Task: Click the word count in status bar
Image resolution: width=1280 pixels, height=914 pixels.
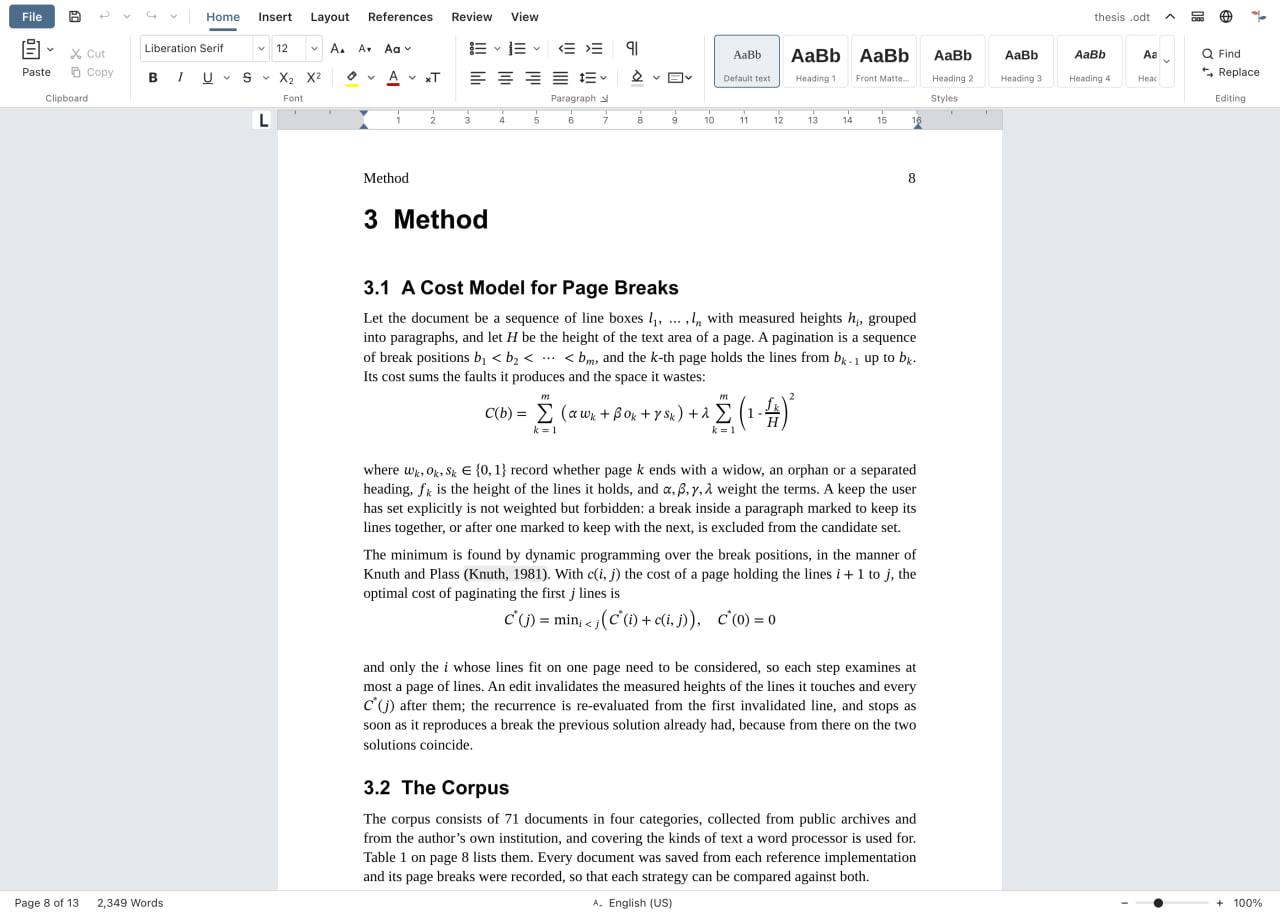Action: (130, 903)
